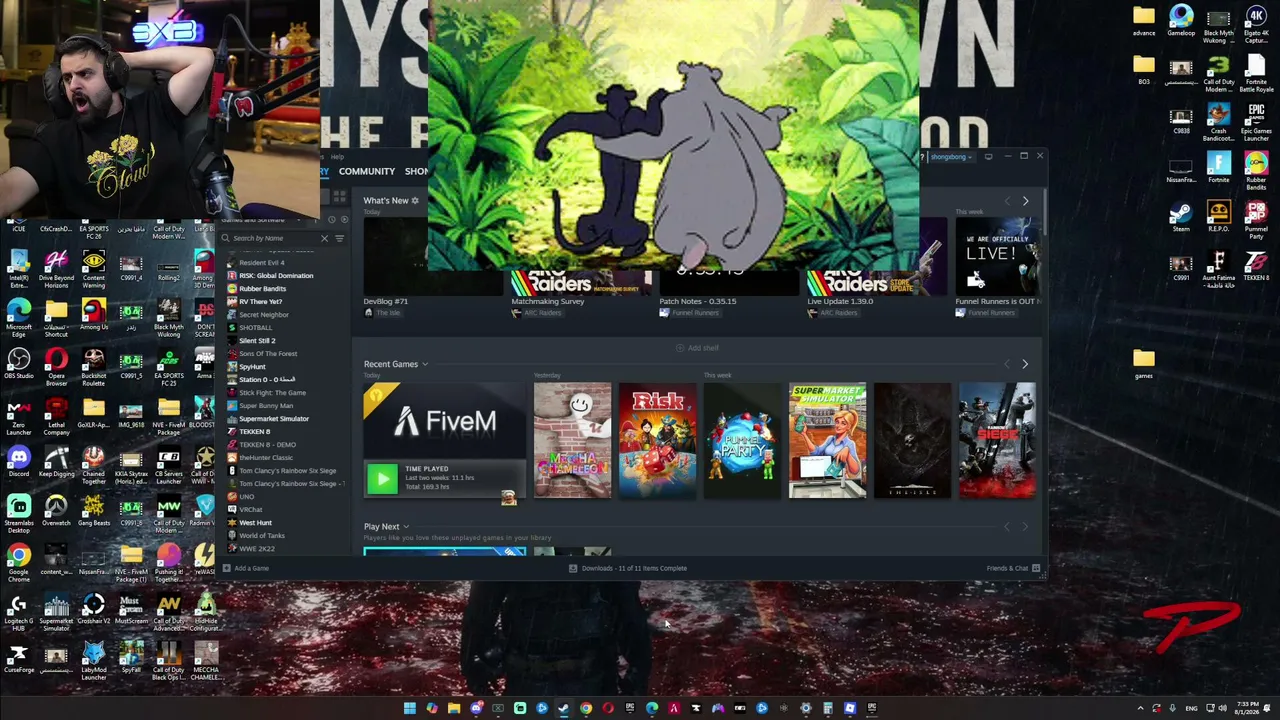The image size is (1280, 720).
Task: Open the Pummel Party desktop shortcut
Action: coord(1256,217)
